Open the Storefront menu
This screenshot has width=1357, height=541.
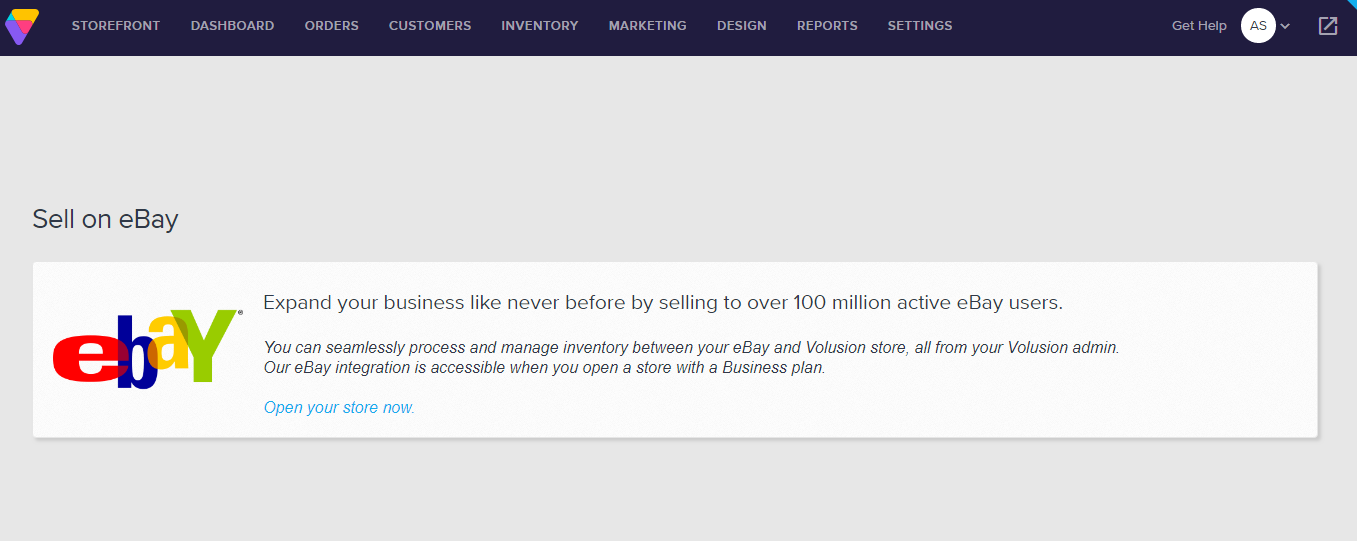pyautogui.click(x=116, y=26)
